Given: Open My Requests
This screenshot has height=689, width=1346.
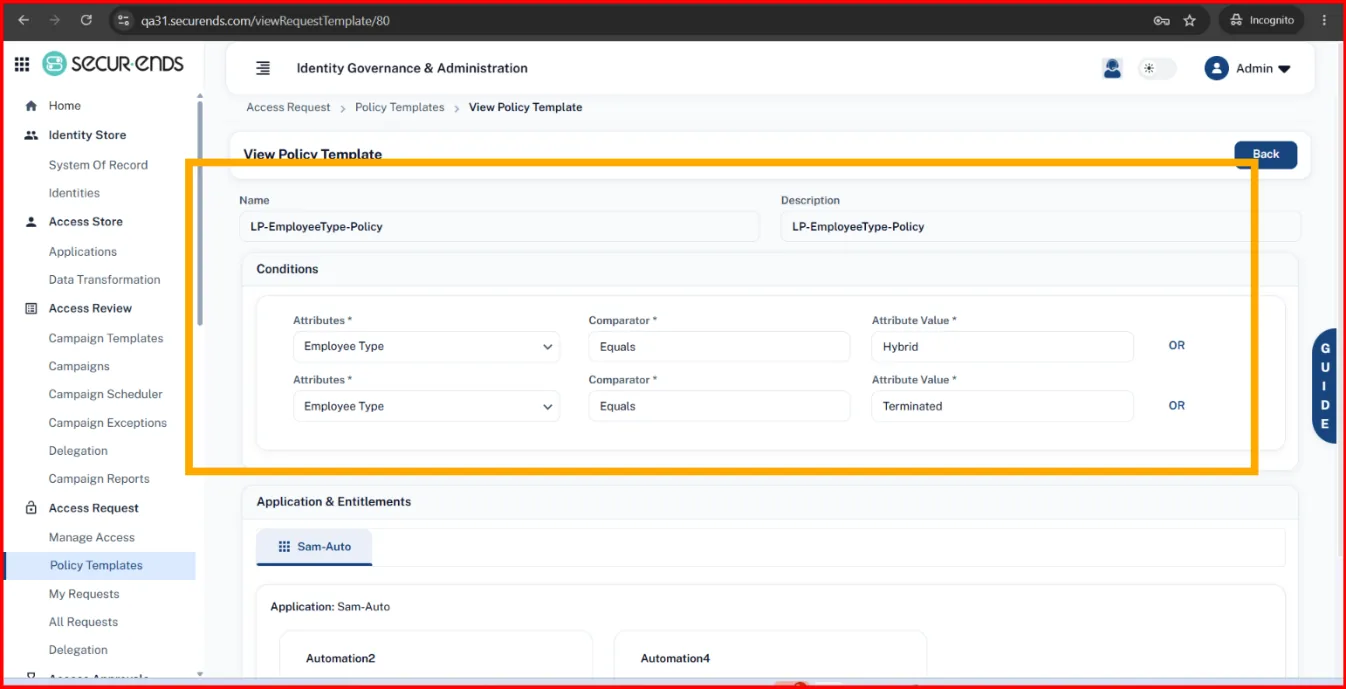Looking at the screenshot, I should [84, 594].
